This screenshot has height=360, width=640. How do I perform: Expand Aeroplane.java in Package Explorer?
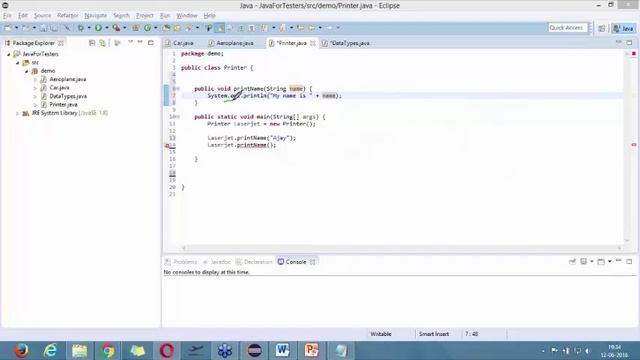coord(35,80)
